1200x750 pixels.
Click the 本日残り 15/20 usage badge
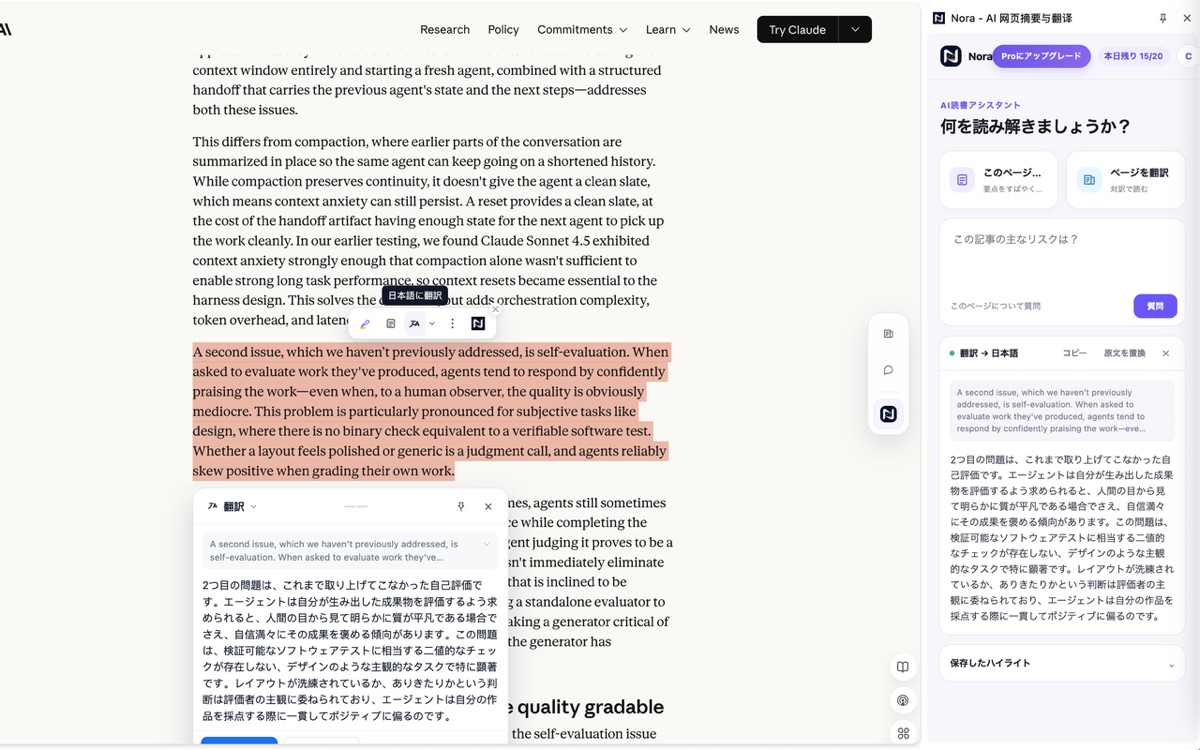click(1133, 56)
